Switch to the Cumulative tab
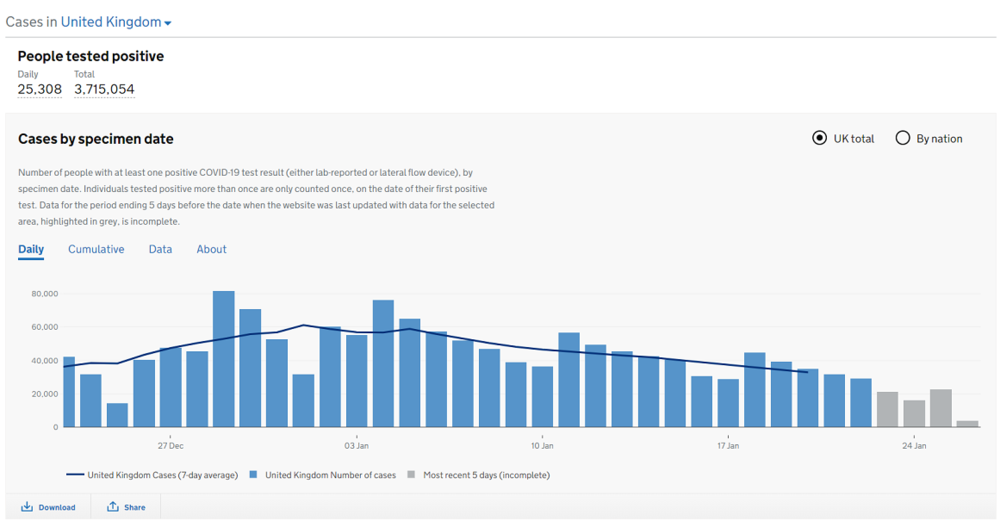This screenshot has width=1000, height=521. click(96, 249)
